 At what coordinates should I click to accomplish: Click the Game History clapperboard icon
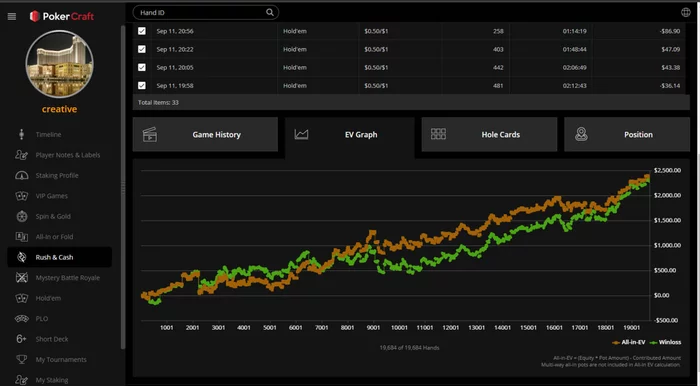point(150,134)
